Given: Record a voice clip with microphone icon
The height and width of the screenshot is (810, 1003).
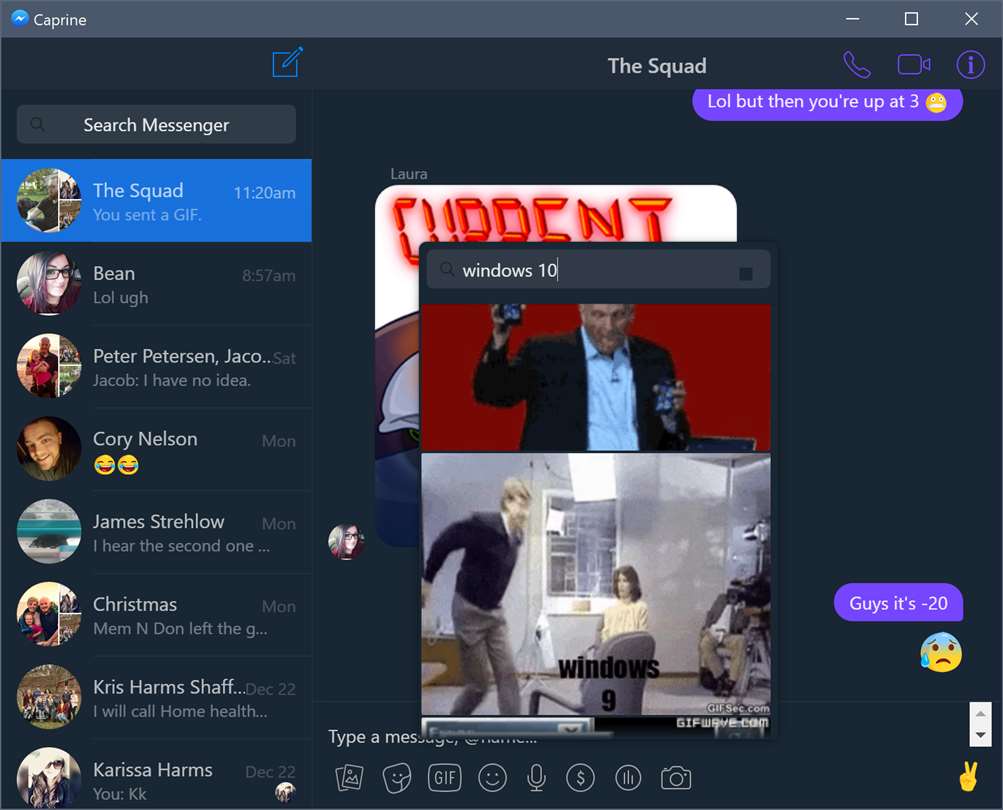Looking at the screenshot, I should (x=536, y=778).
